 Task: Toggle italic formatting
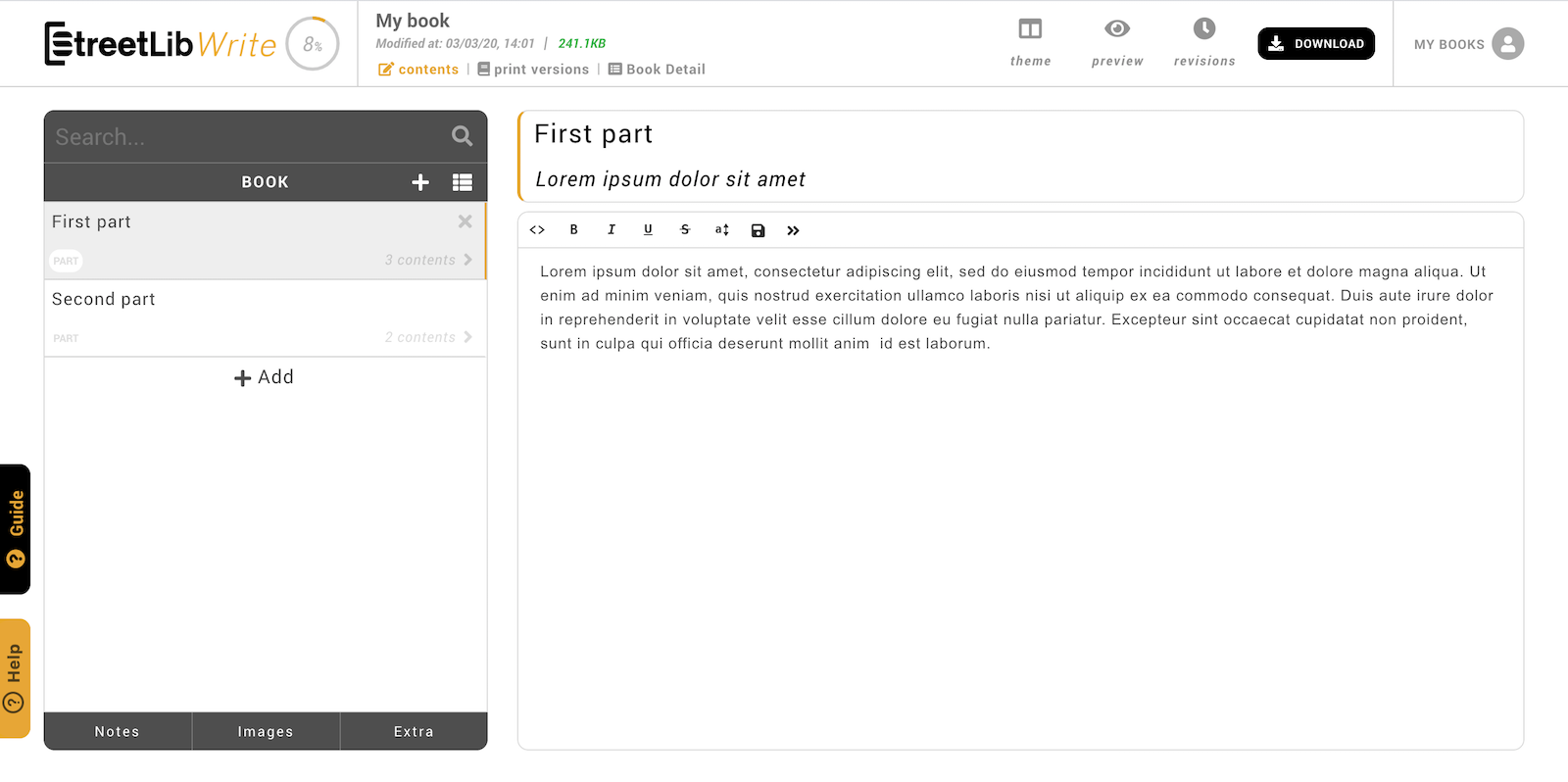(612, 230)
